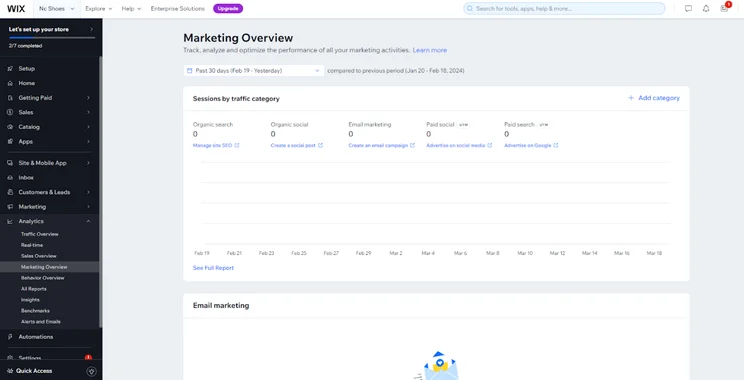Click the Catalog sidebar icon
The width and height of the screenshot is (744, 380).
pyautogui.click(x=10, y=127)
